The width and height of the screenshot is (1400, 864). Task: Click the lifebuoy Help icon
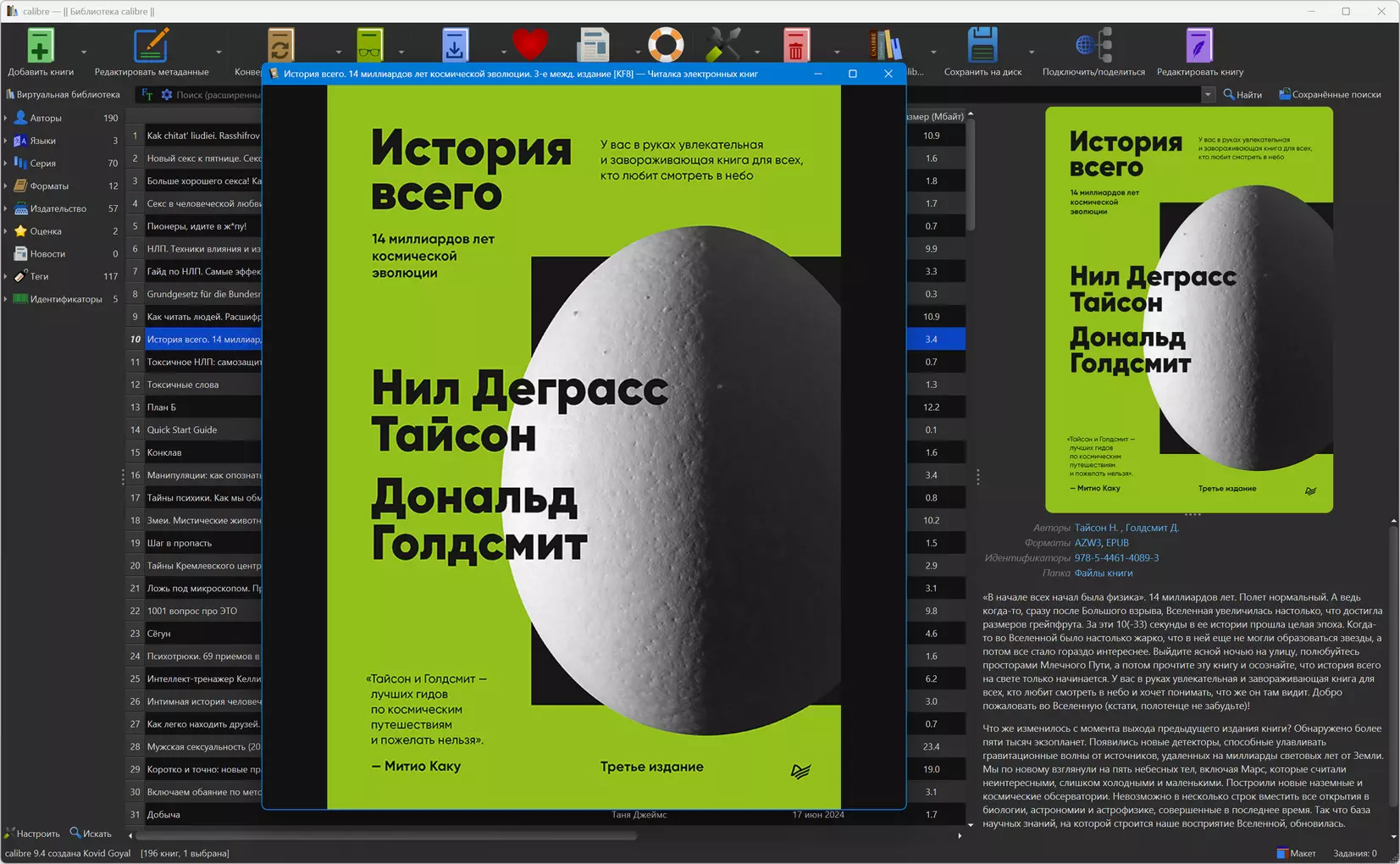pyautogui.click(x=666, y=46)
